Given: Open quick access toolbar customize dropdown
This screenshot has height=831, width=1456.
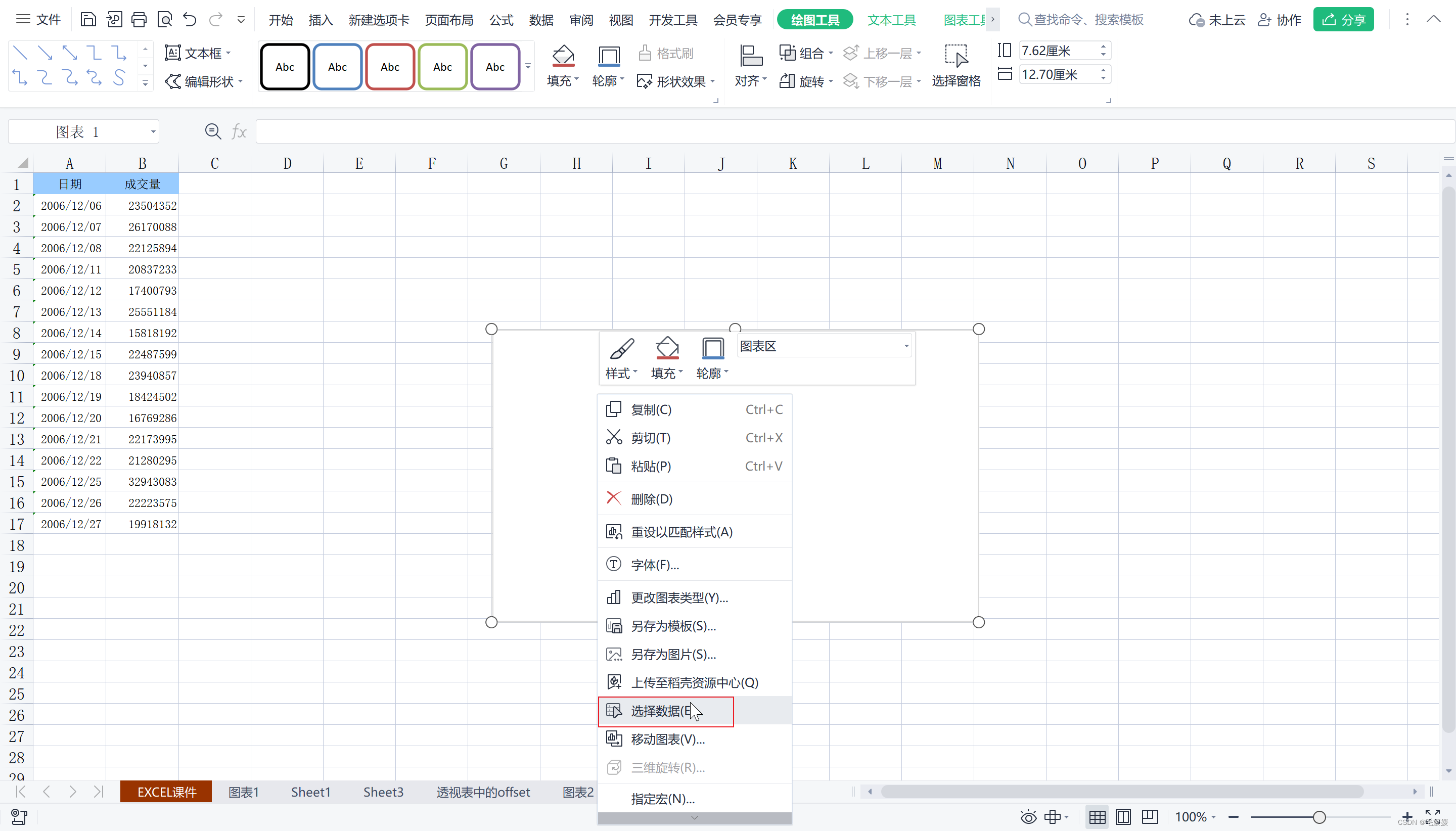Looking at the screenshot, I should click(241, 20).
